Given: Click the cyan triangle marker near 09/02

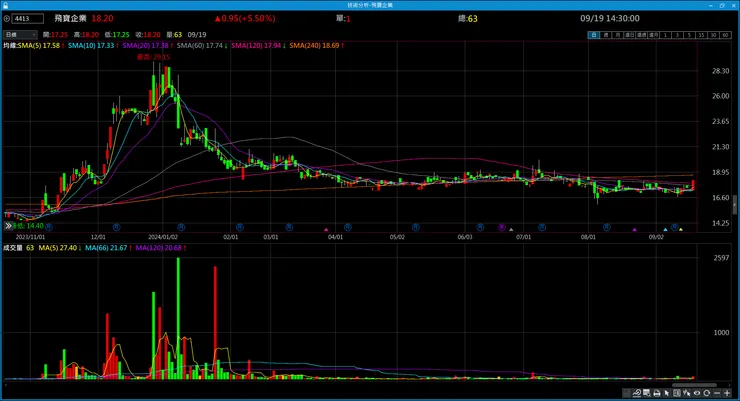Looking at the screenshot, I should [x=665, y=230].
